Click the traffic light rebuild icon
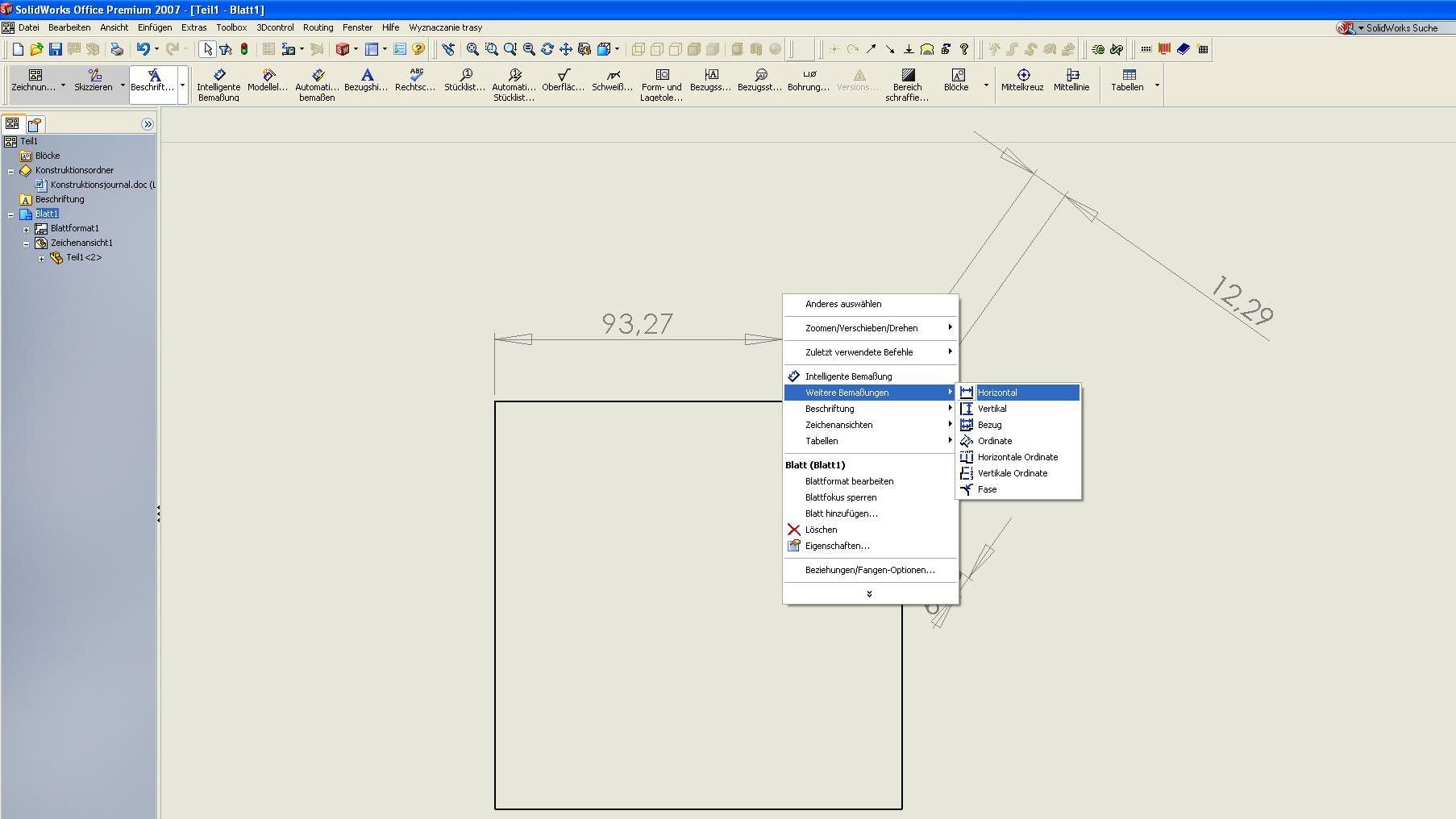This screenshot has width=1456, height=819. point(244,49)
